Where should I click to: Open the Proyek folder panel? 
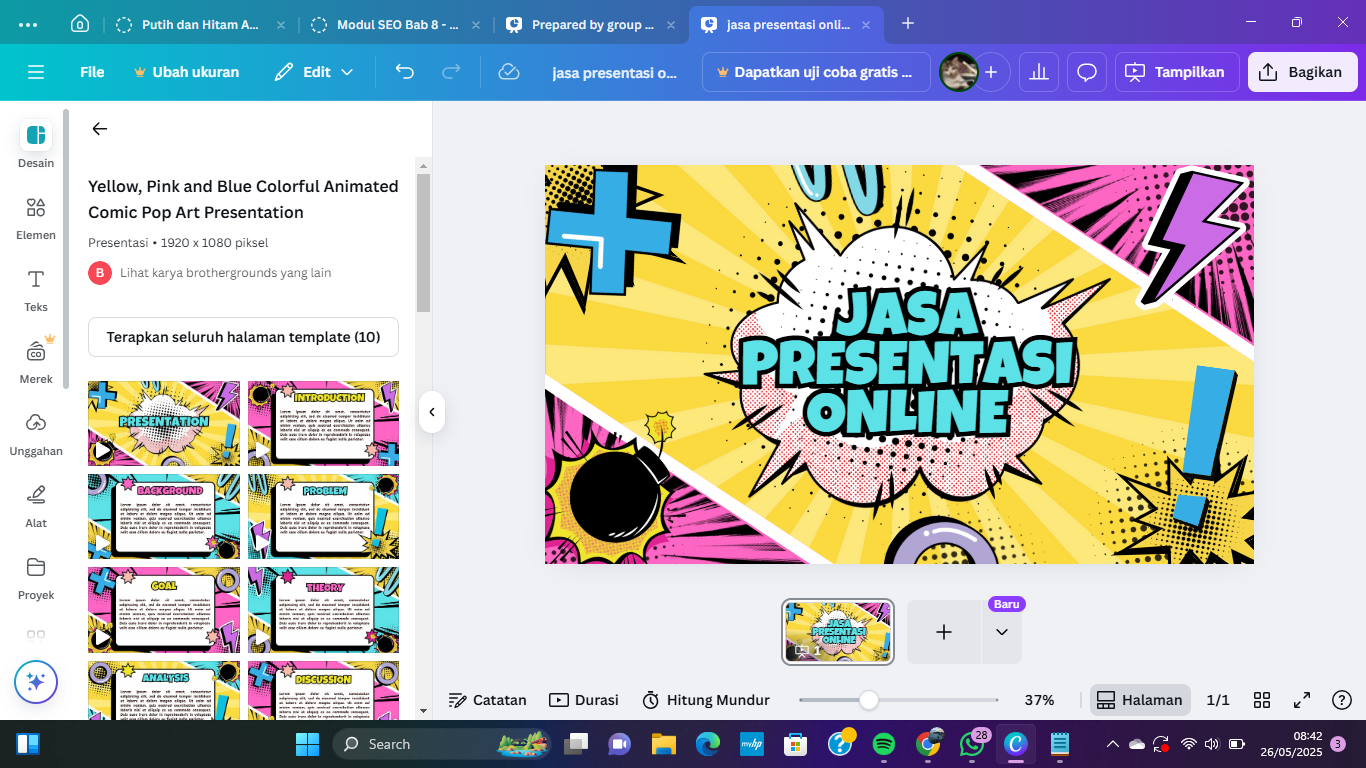(x=36, y=577)
